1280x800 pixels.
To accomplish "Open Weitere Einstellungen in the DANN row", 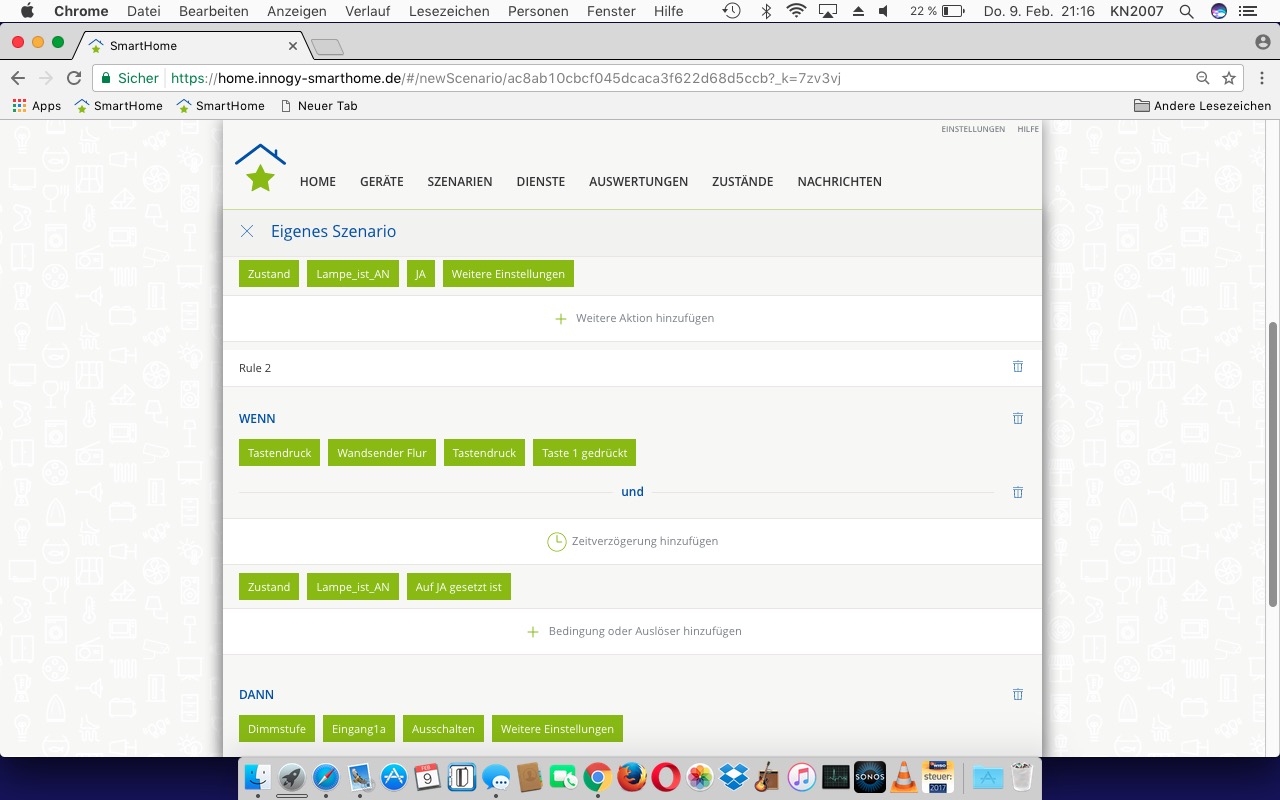I will [557, 729].
